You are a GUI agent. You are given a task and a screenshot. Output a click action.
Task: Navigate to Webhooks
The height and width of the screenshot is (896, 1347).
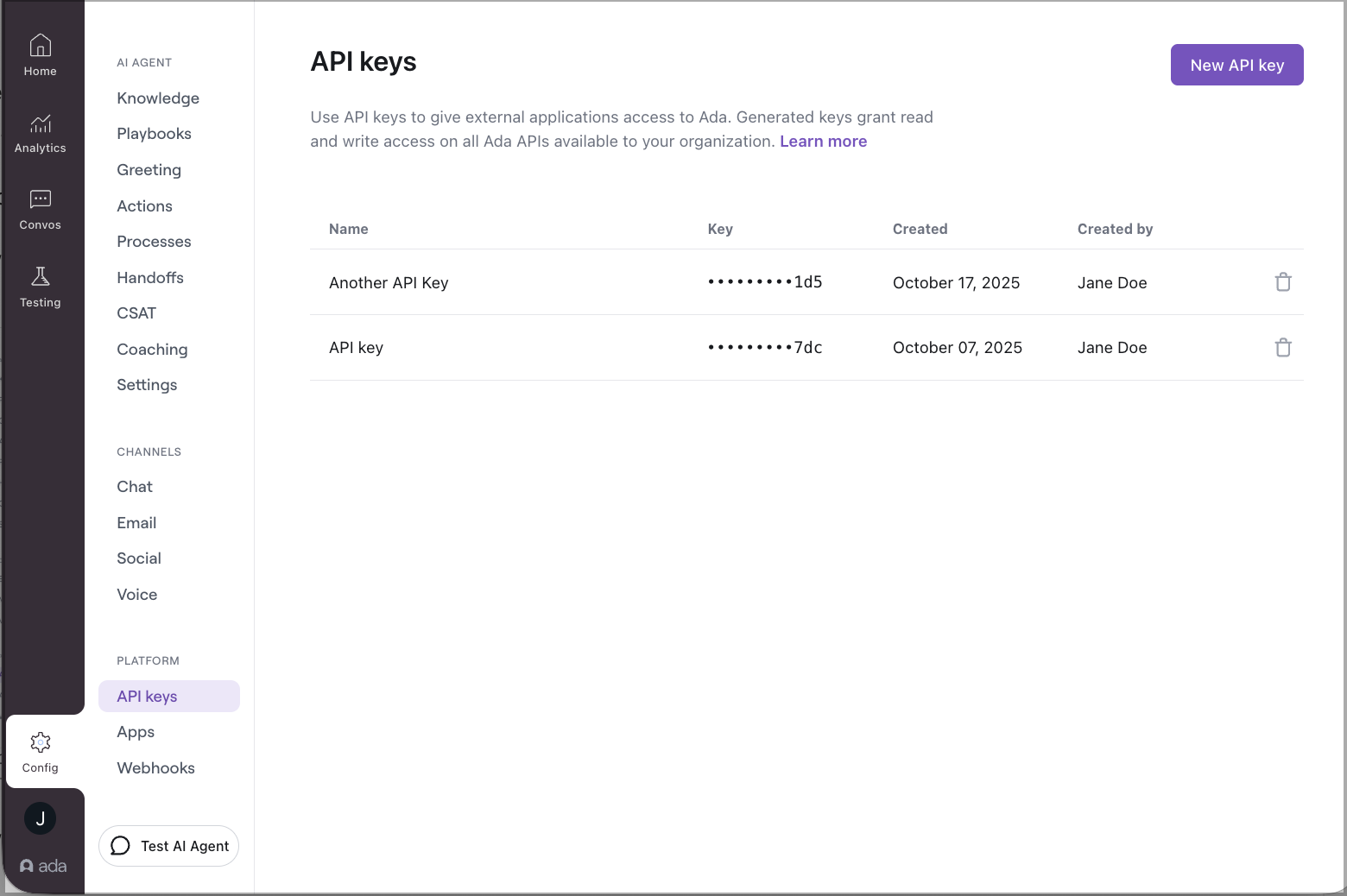155,768
